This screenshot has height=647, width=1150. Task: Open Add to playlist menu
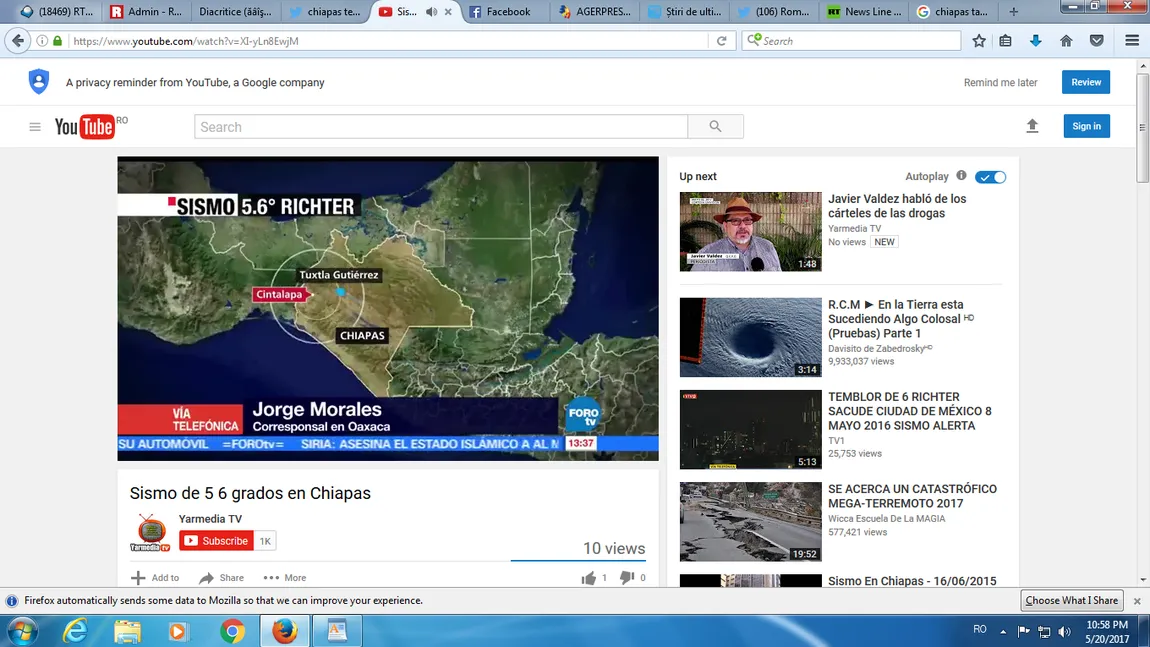[x=155, y=578]
